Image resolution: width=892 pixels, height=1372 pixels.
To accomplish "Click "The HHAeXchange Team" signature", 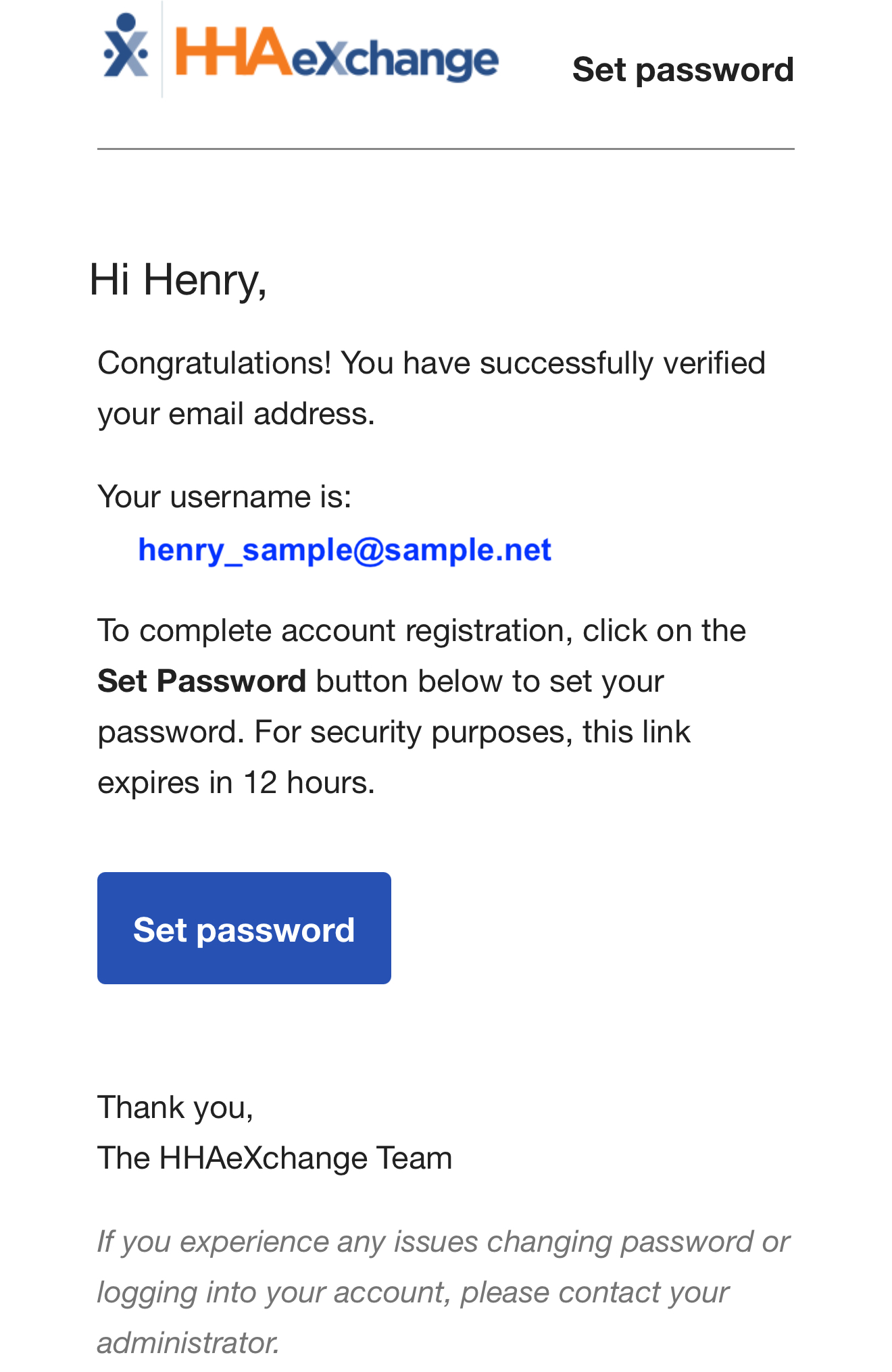I will coord(274,1159).
